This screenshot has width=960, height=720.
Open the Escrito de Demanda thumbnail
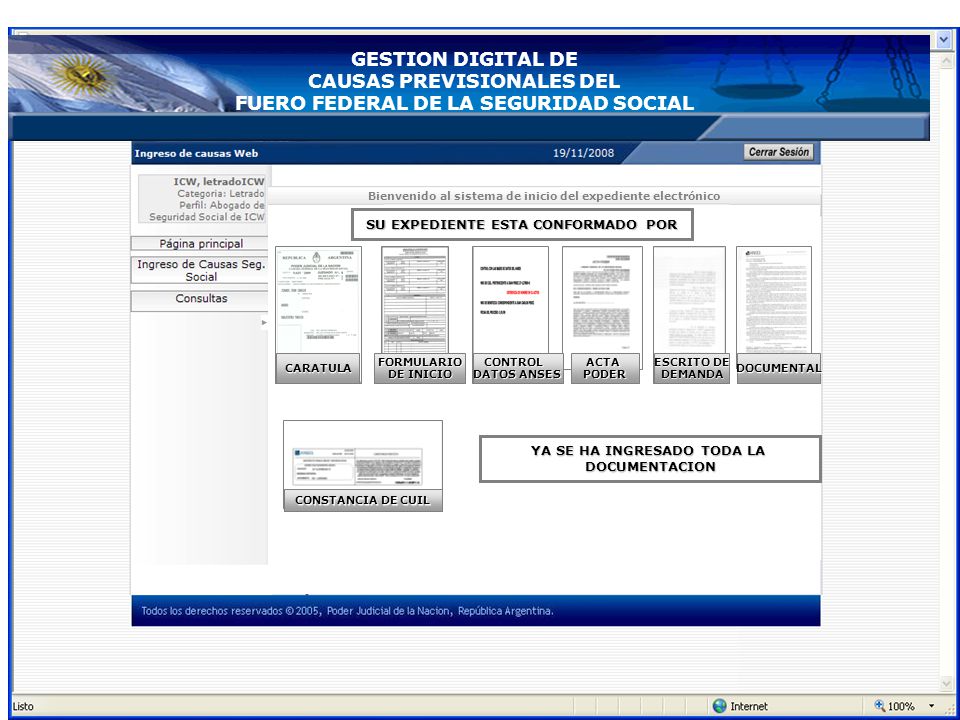(x=689, y=300)
